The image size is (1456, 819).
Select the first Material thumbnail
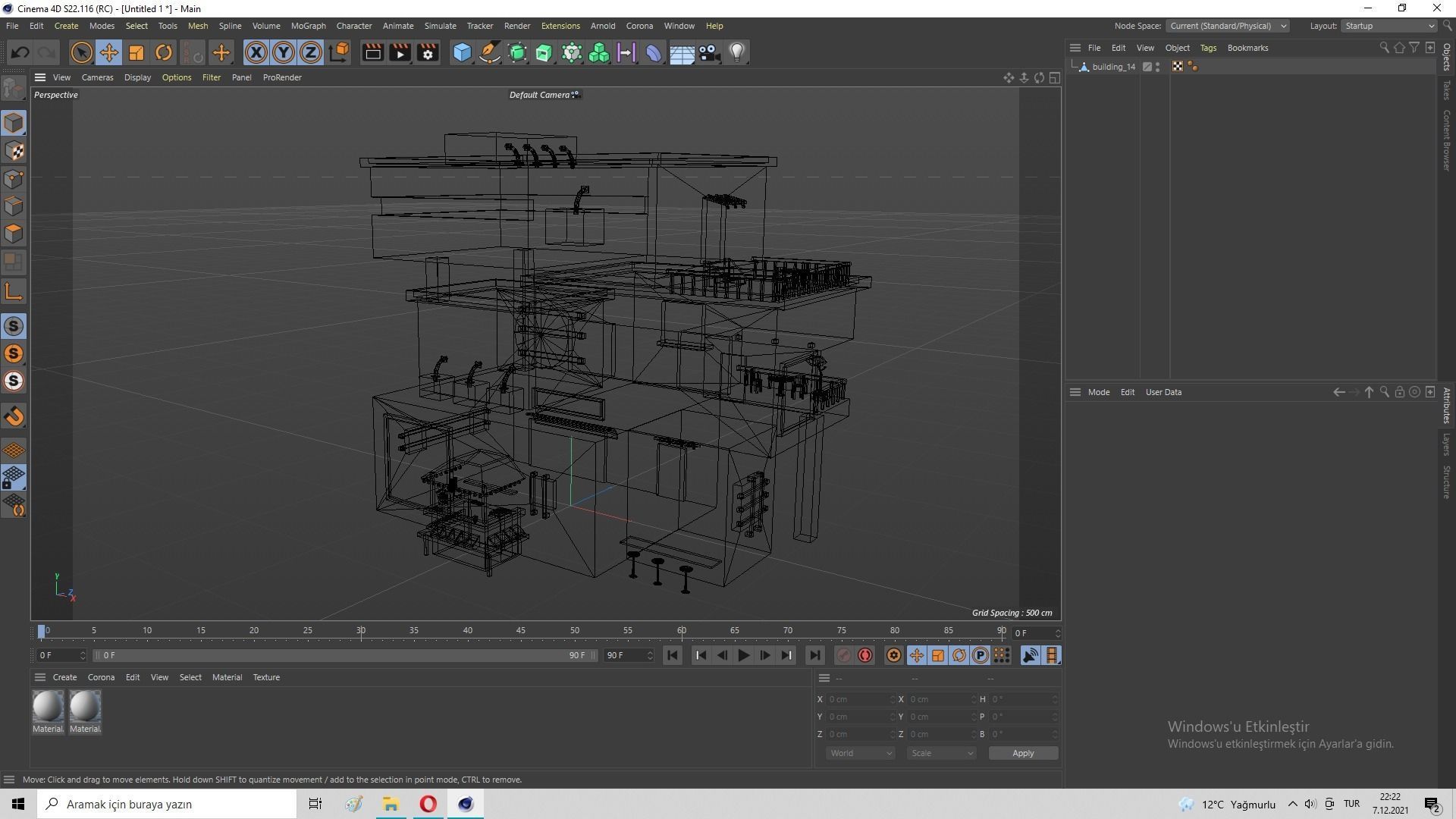tap(48, 706)
